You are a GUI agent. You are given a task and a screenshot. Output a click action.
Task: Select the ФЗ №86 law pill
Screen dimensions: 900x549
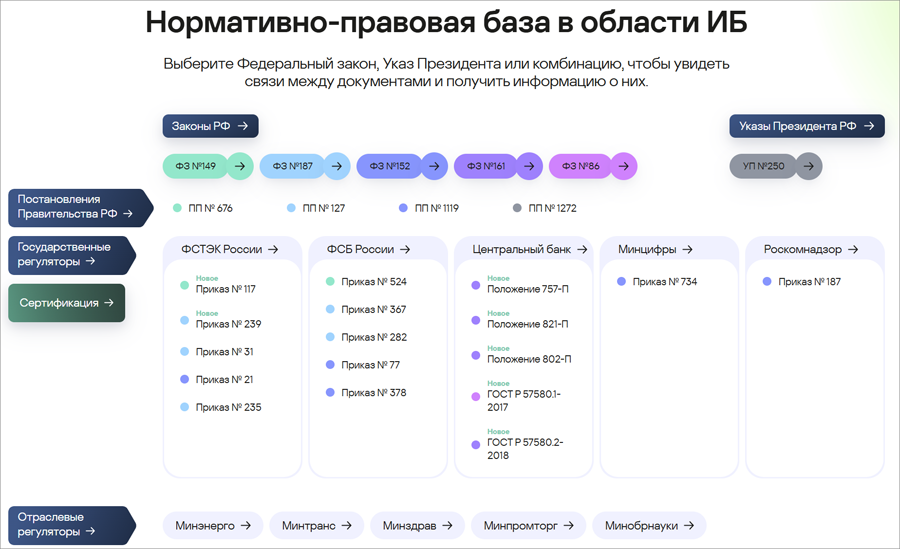coord(580,166)
